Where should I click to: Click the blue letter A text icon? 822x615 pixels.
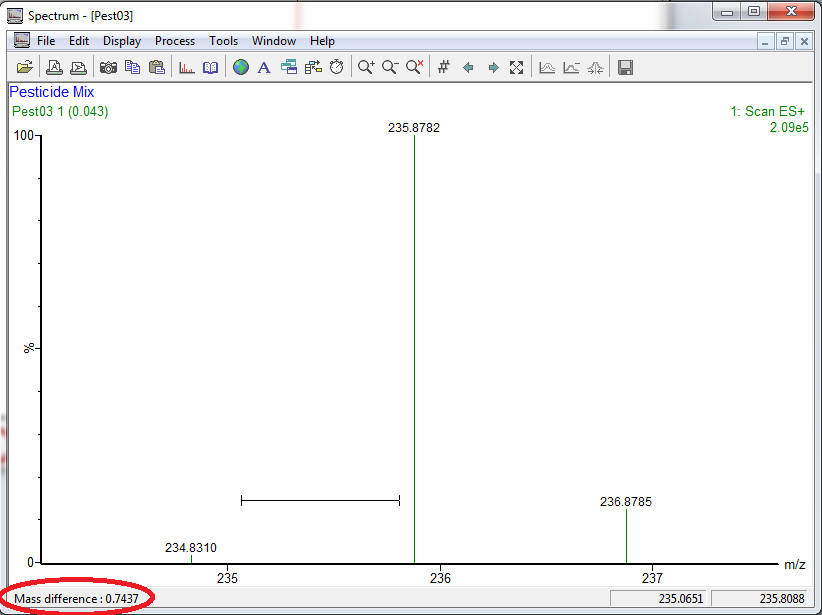(x=264, y=68)
